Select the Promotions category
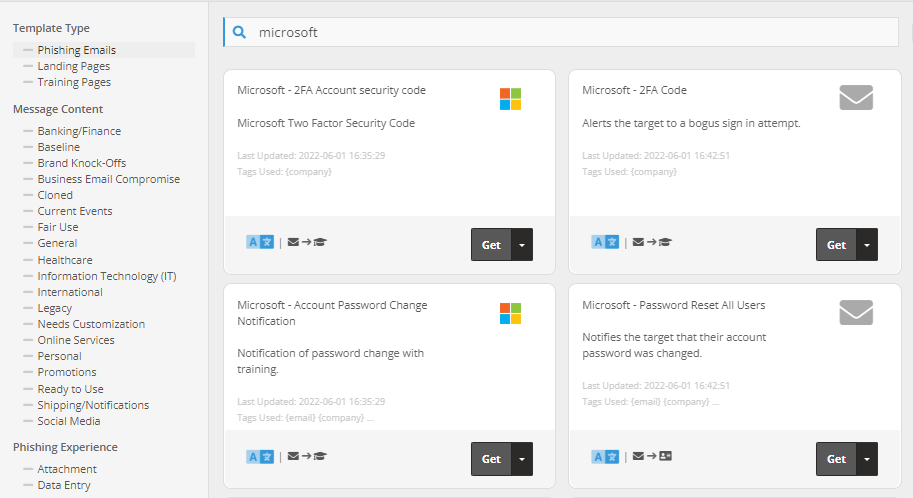This screenshot has width=913, height=498. coord(67,372)
